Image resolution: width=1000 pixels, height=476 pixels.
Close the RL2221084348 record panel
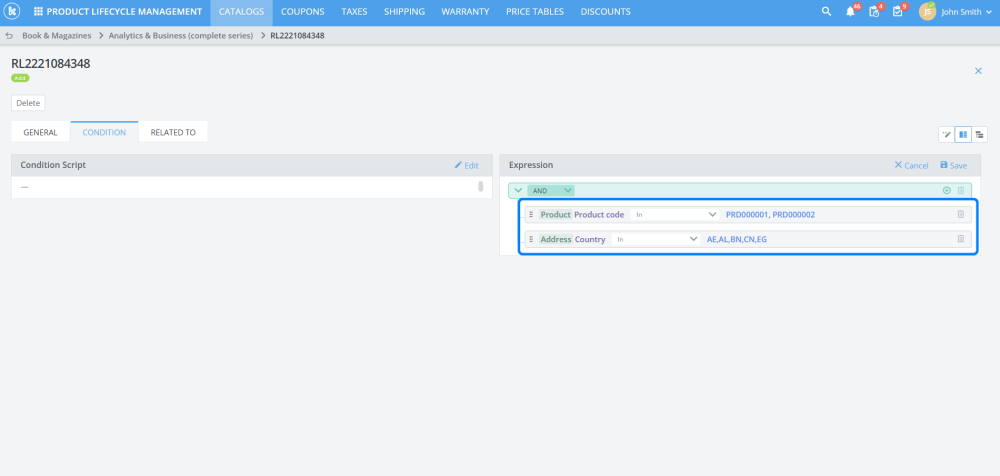(978, 71)
